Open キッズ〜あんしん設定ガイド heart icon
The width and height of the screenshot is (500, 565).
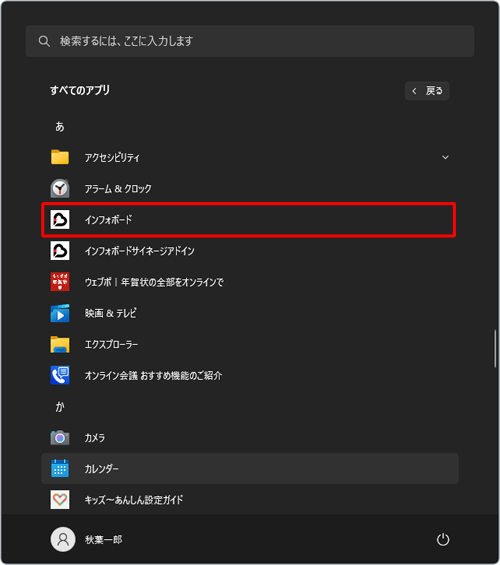(60, 499)
